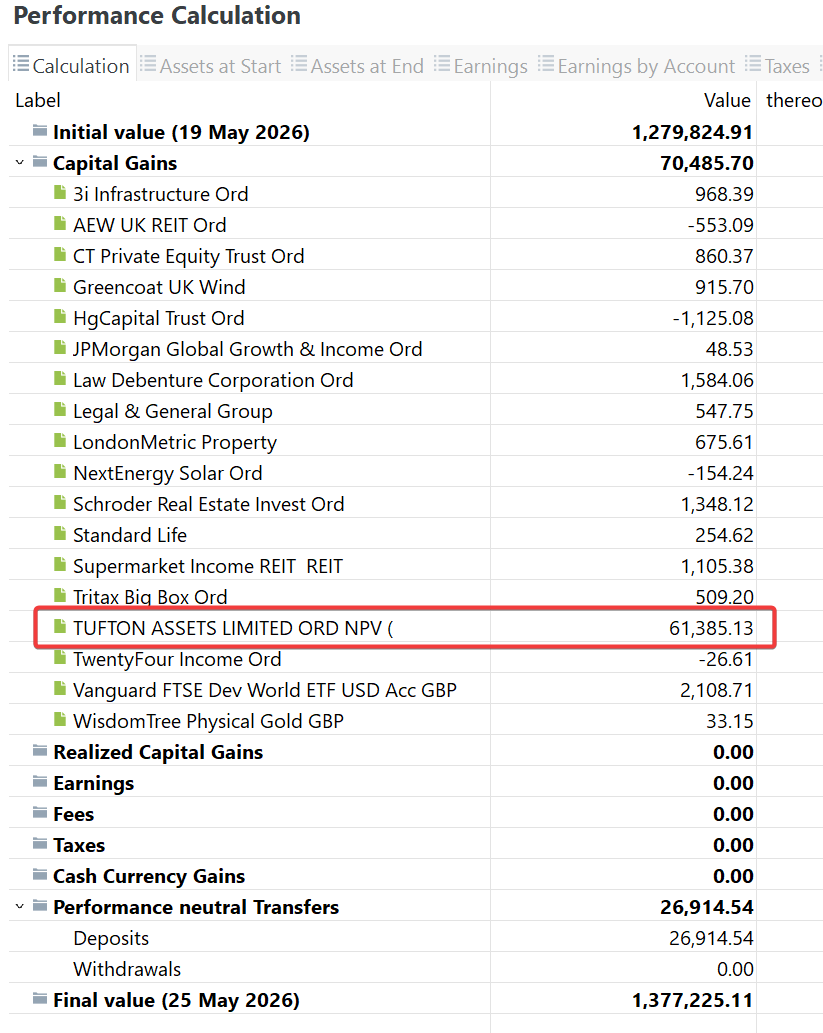
Task: Click the green icon beside Greencoat UK Wind
Action: [60, 285]
